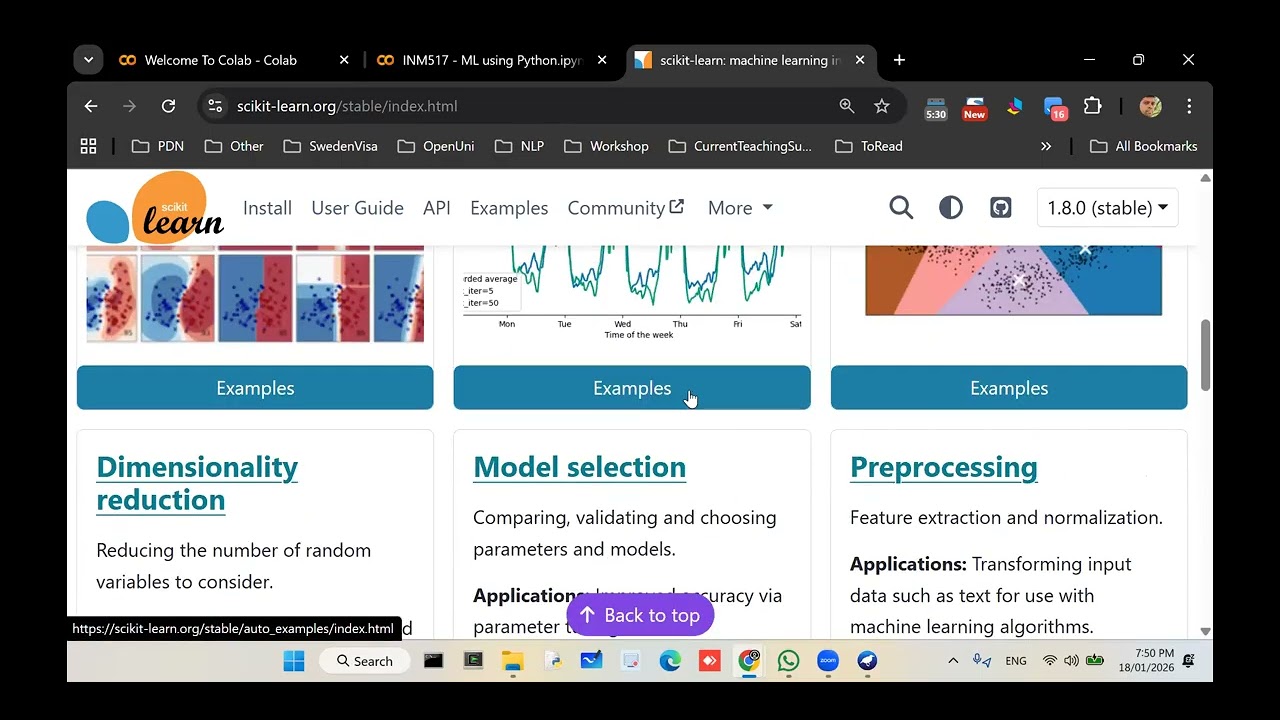Viewport: 1280px width, 720px height.
Task: Click Examples button under time-of-week plot
Action: (632, 388)
